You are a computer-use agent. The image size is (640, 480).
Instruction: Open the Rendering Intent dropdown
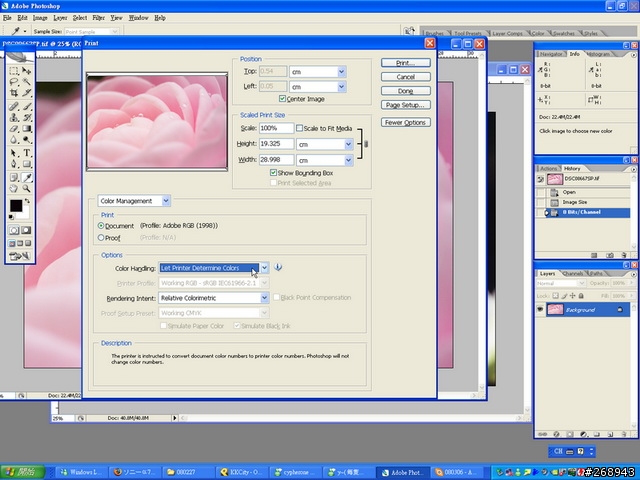tap(264, 298)
